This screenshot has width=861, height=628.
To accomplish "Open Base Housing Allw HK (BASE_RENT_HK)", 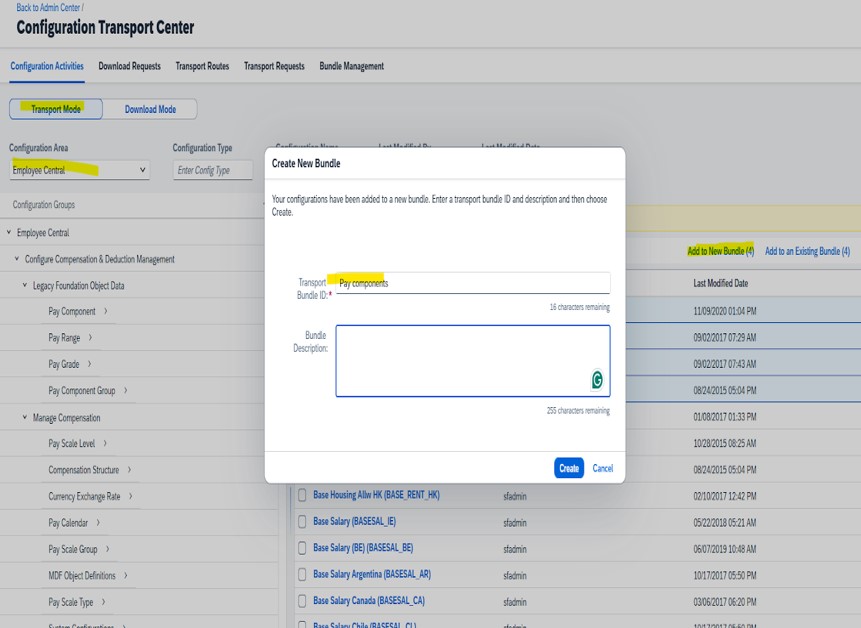I will click(376, 495).
